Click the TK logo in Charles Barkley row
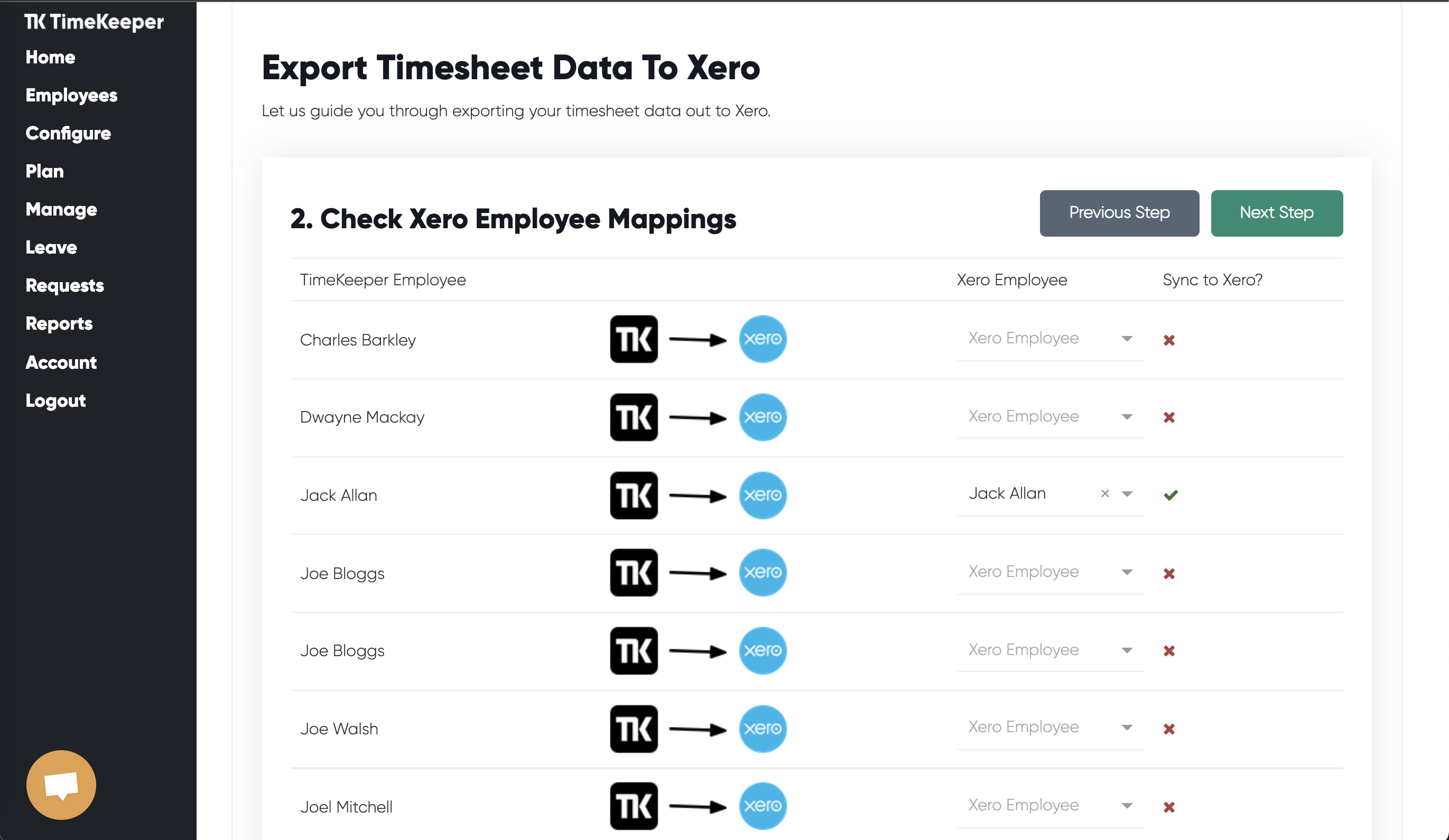This screenshot has height=840, width=1449. pos(634,339)
